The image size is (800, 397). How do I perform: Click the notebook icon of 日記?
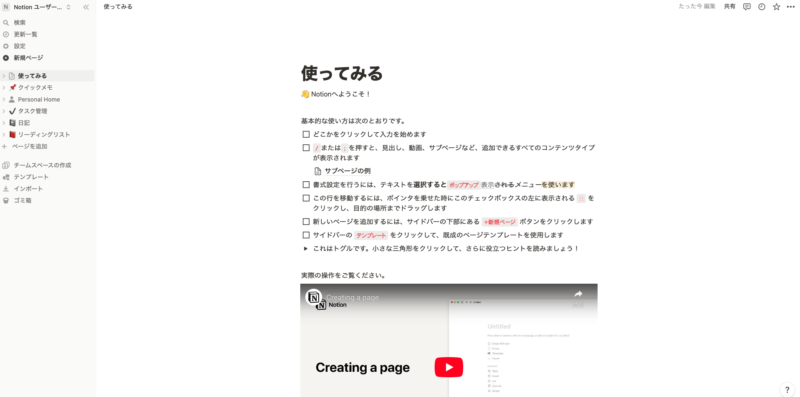coord(12,122)
